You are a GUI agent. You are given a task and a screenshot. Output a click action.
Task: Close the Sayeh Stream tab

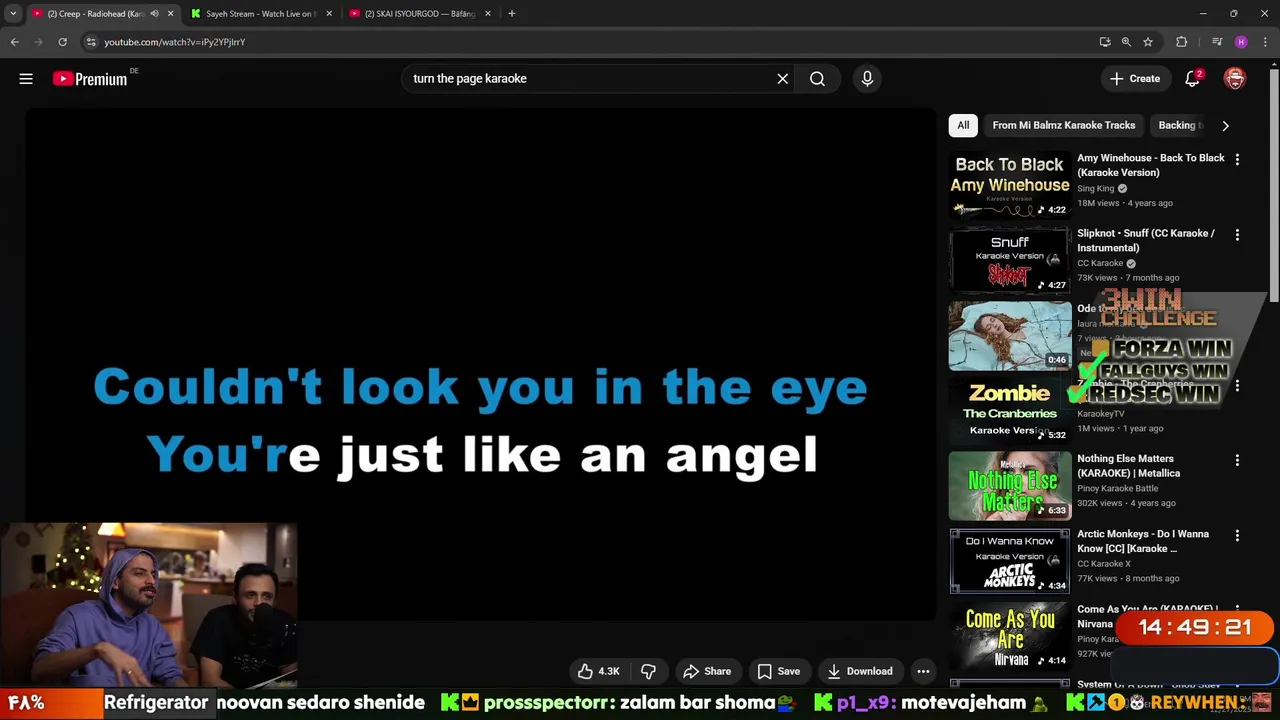(329, 14)
